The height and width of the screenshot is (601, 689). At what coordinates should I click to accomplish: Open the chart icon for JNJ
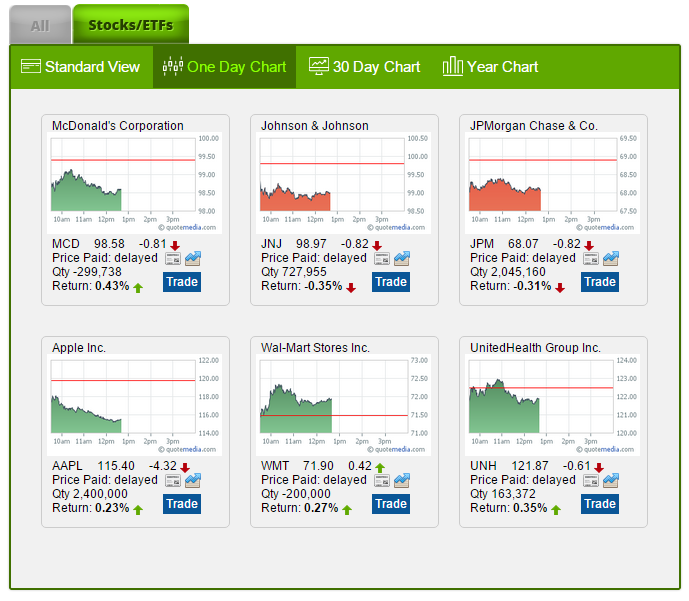tap(402, 259)
